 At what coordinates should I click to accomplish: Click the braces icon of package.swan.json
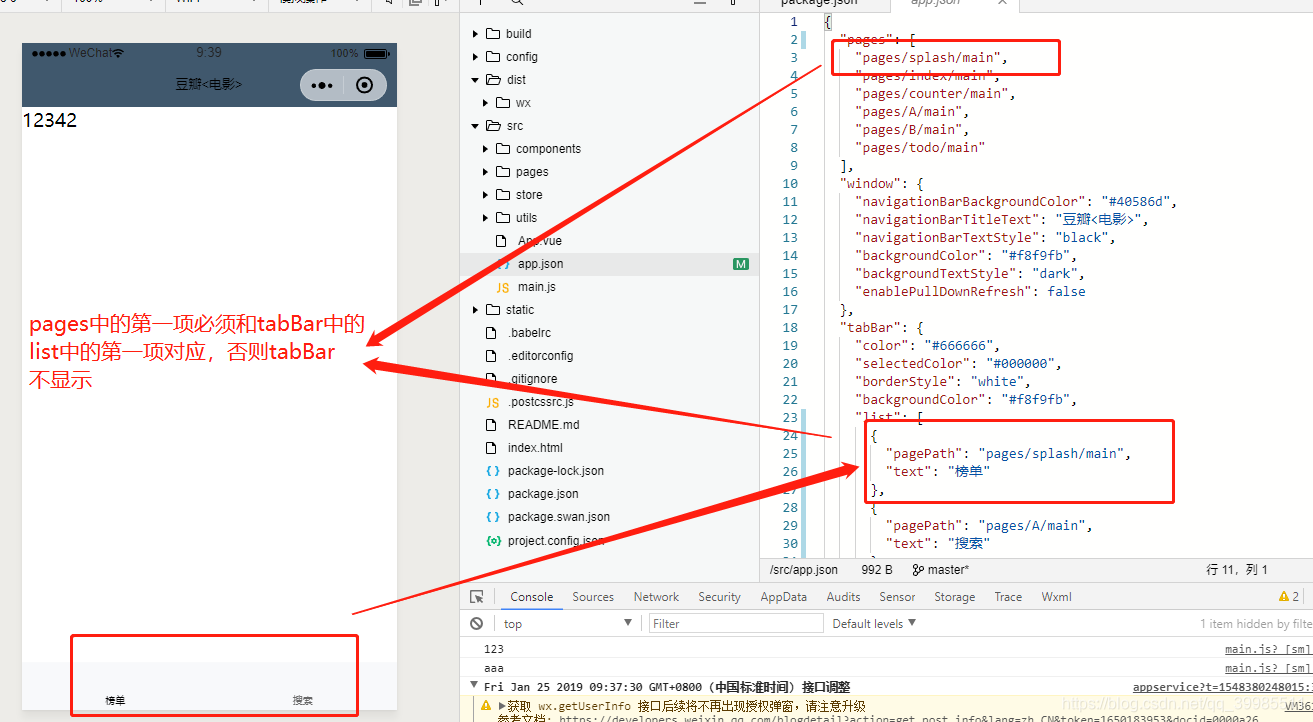click(x=492, y=517)
